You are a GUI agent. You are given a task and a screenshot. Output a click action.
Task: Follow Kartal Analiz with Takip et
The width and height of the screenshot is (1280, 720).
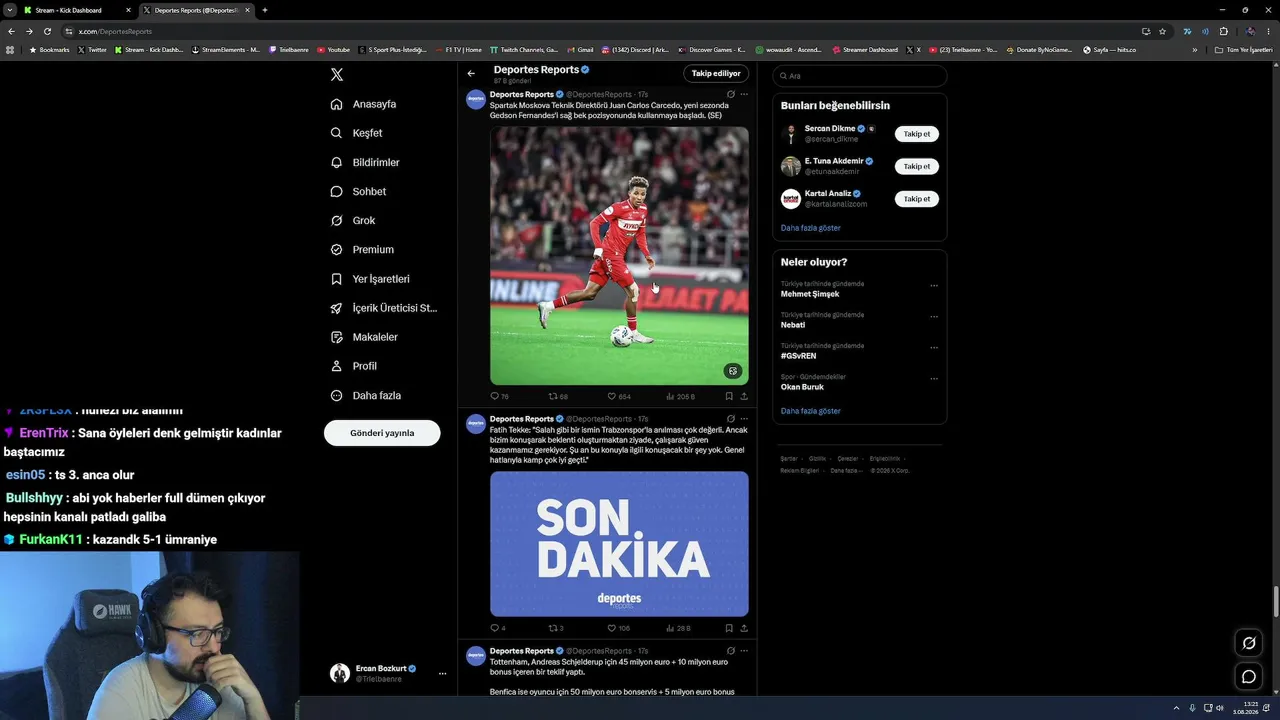(917, 199)
